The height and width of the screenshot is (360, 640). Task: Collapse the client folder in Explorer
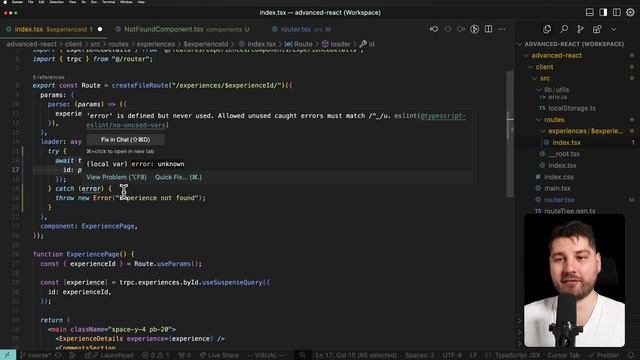[544, 67]
